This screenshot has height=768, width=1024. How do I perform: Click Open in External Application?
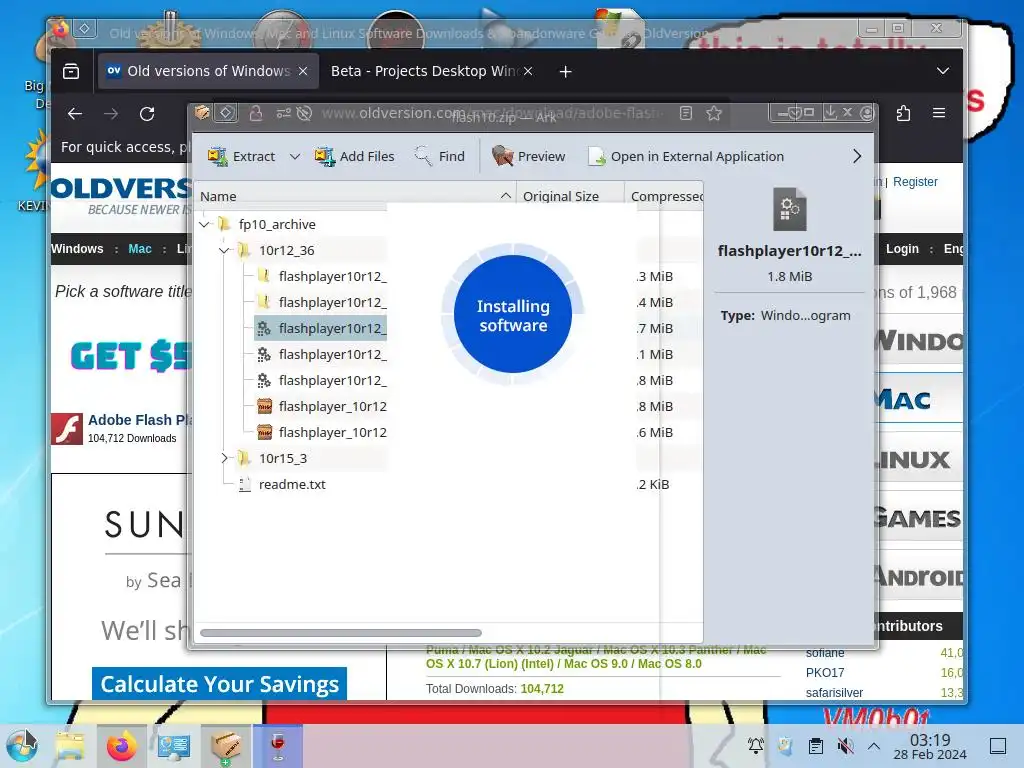686,157
